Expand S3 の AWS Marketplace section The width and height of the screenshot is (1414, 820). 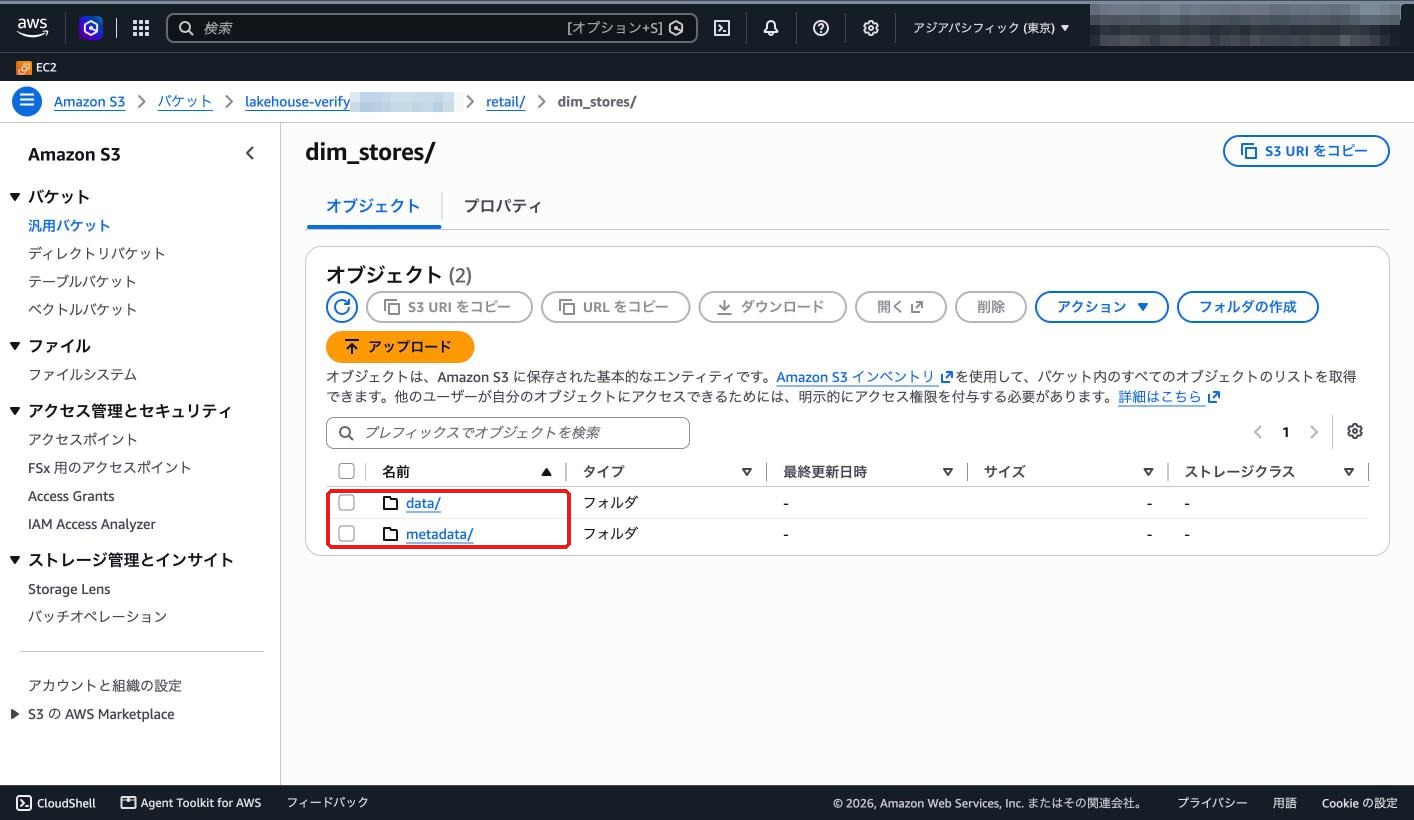(x=15, y=714)
